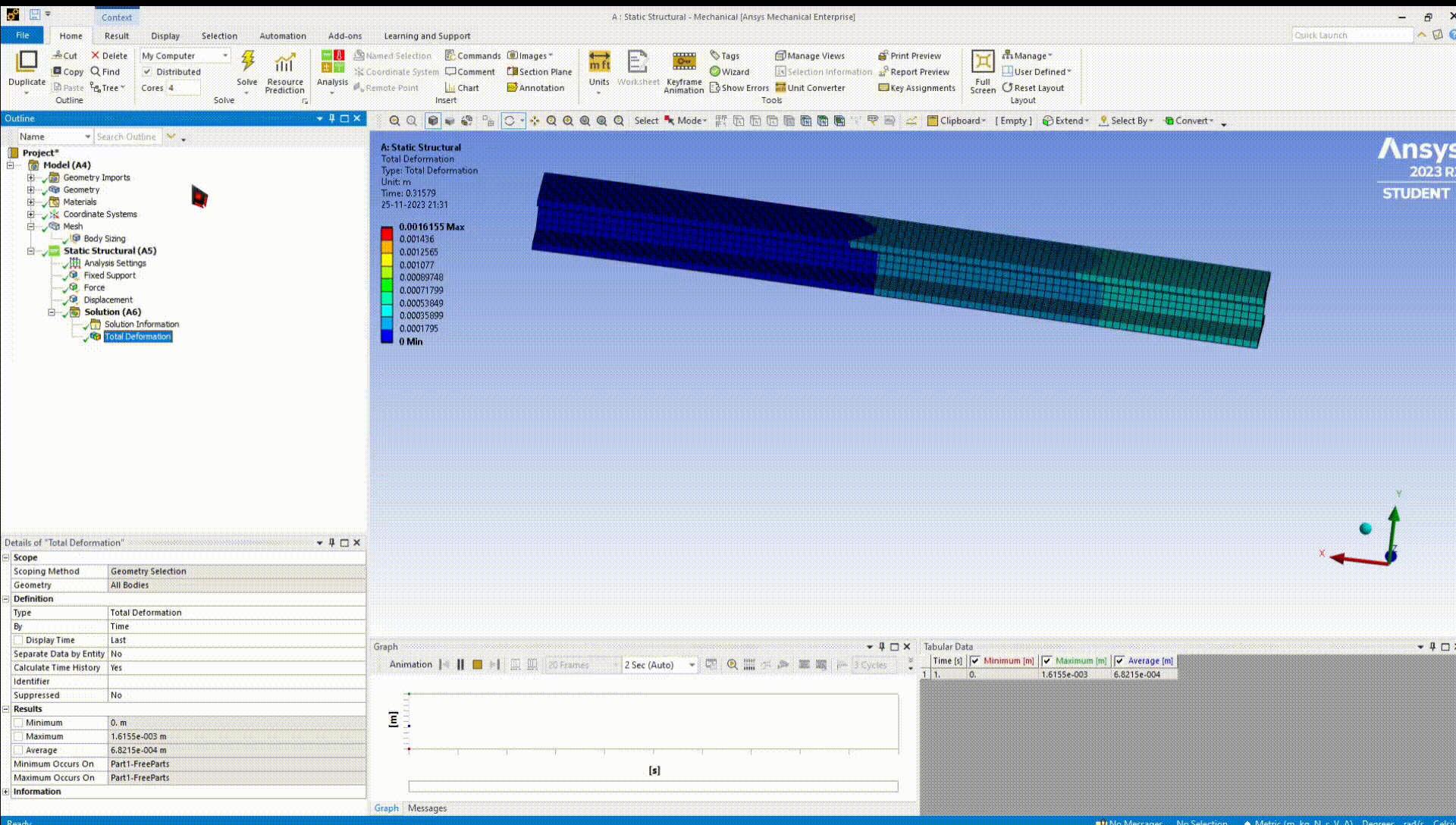This screenshot has height=825, width=1456.
Task: Stop the result animation
Action: coord(477,665)
